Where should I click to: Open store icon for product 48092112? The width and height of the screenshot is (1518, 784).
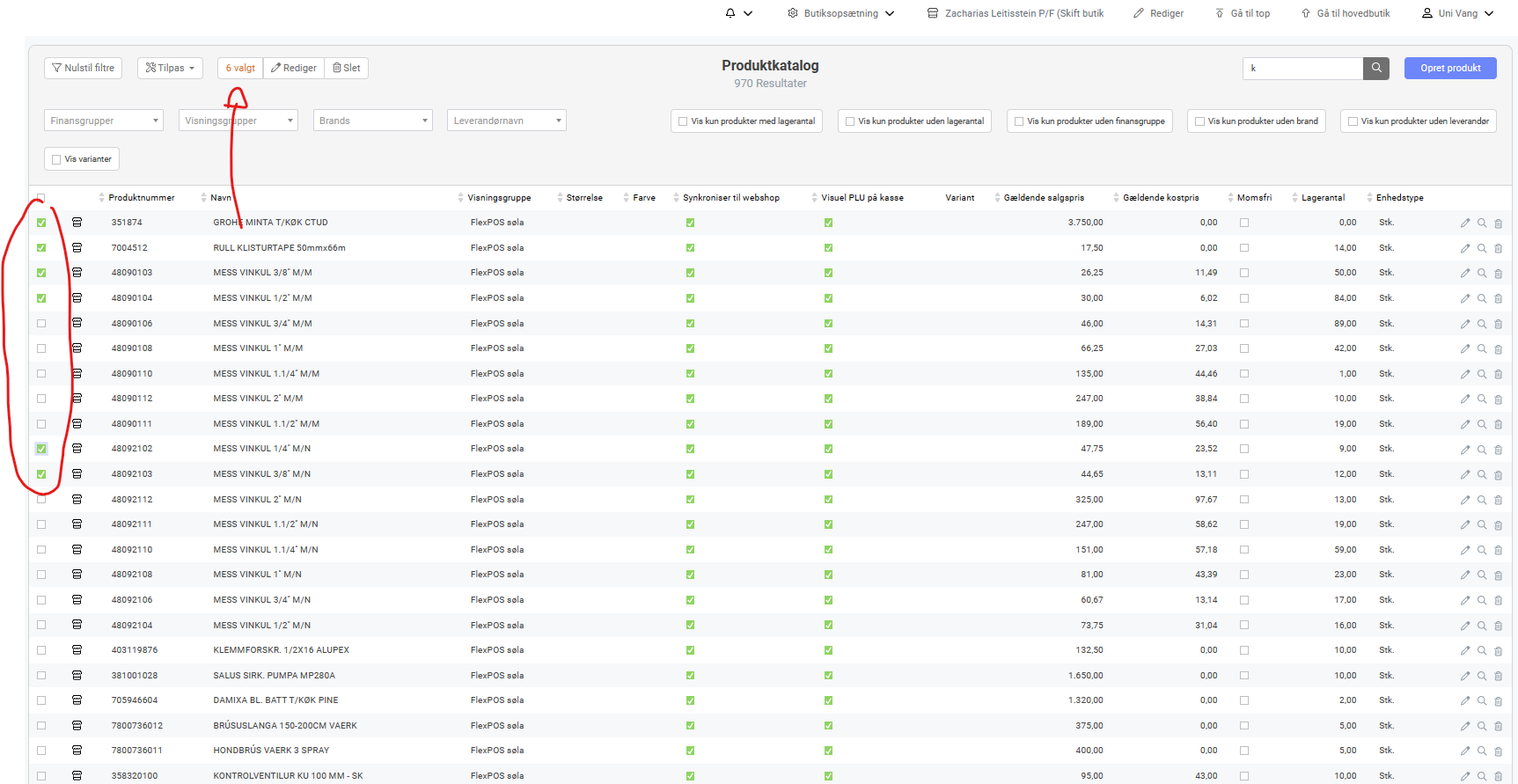click(x=77, y=500)
